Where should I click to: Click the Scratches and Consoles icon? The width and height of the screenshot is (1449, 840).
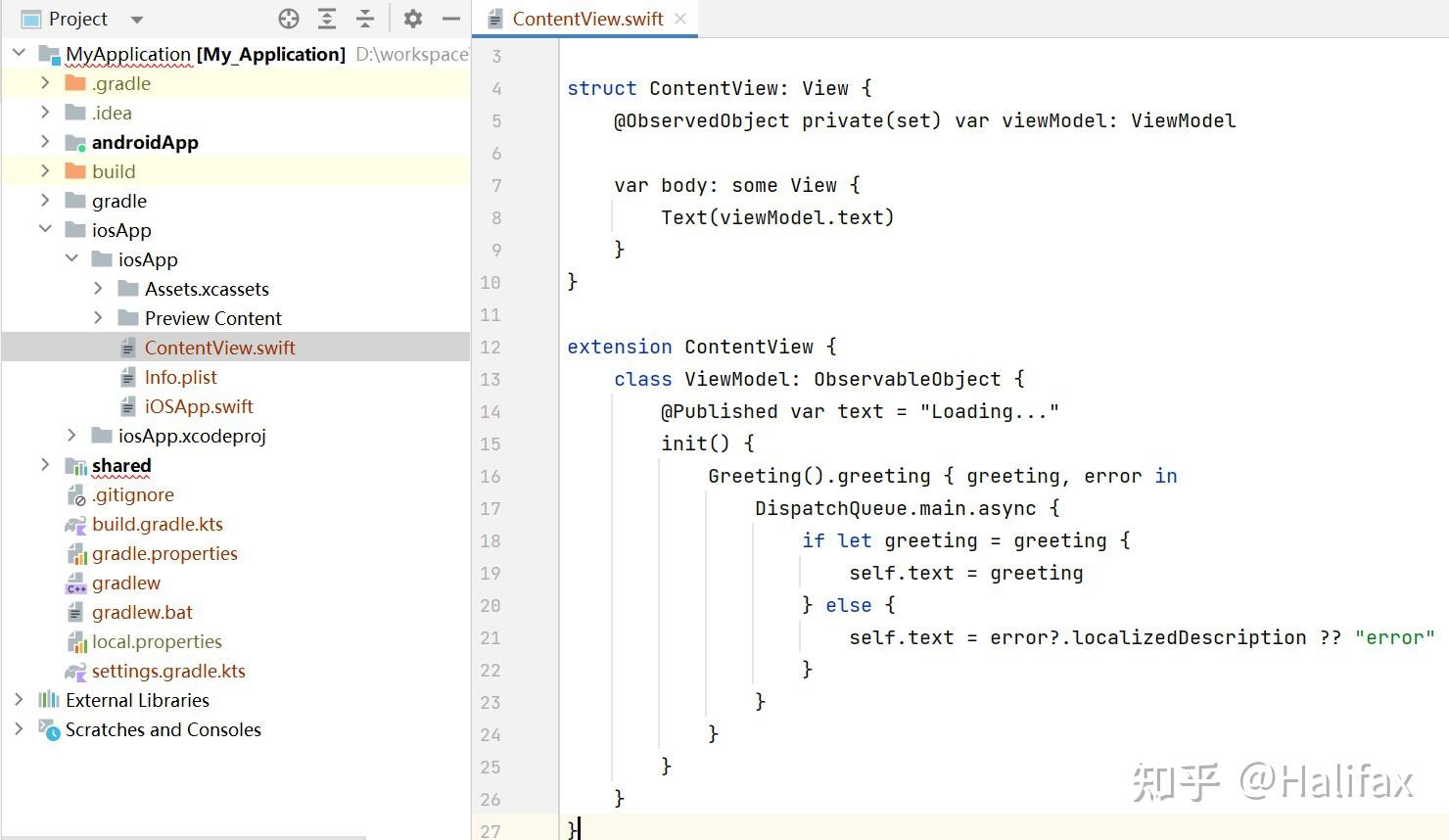coord(48,729)
